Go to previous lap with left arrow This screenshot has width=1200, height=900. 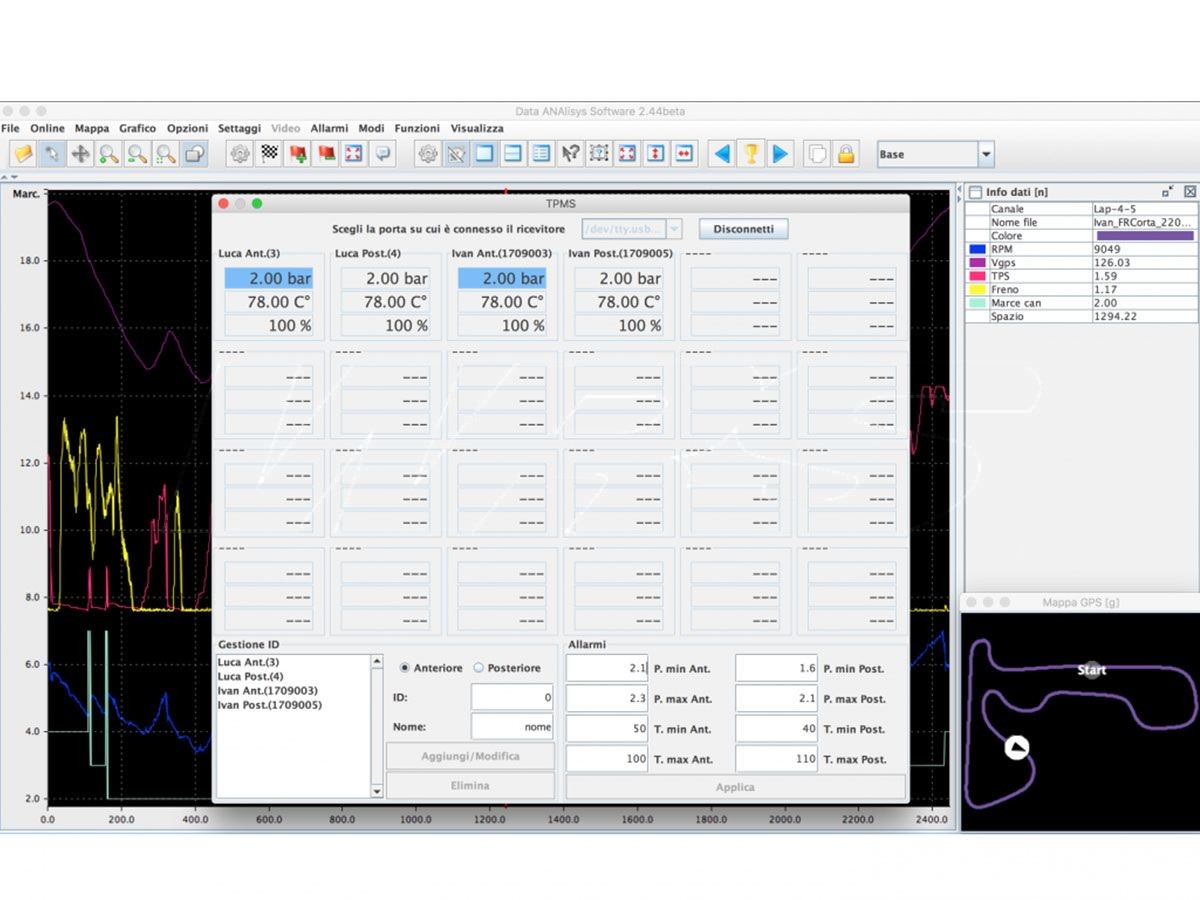pos(721,154)
